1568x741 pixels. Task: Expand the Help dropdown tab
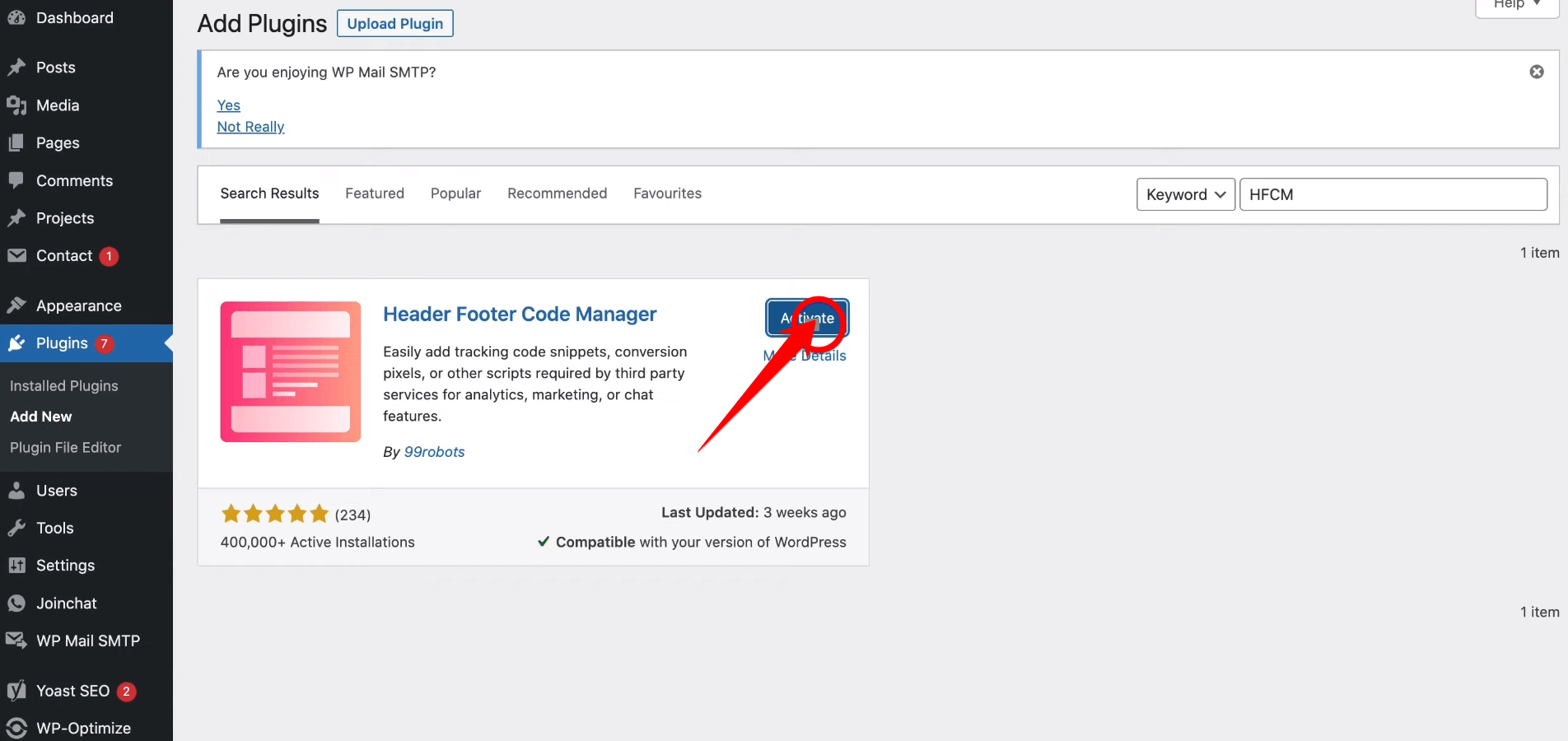(1516, 5)
